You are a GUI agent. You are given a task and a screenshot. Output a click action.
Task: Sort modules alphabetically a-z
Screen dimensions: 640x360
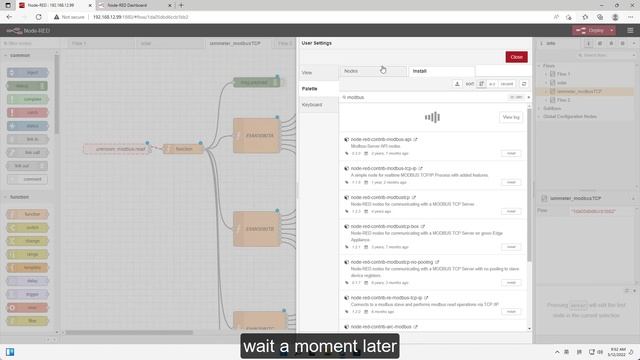coord(492,84)
